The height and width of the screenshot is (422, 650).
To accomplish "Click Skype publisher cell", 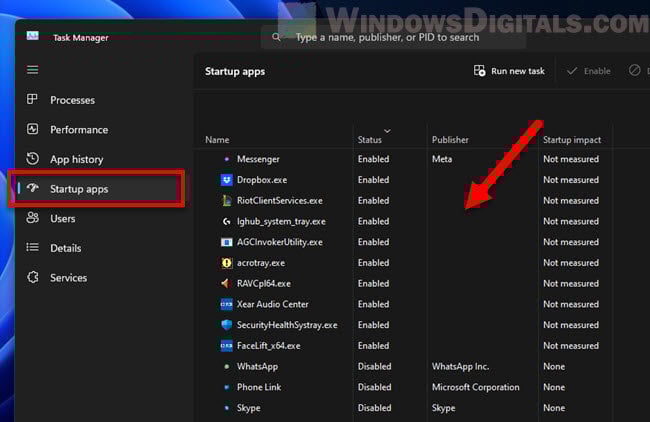I will 443,408.
